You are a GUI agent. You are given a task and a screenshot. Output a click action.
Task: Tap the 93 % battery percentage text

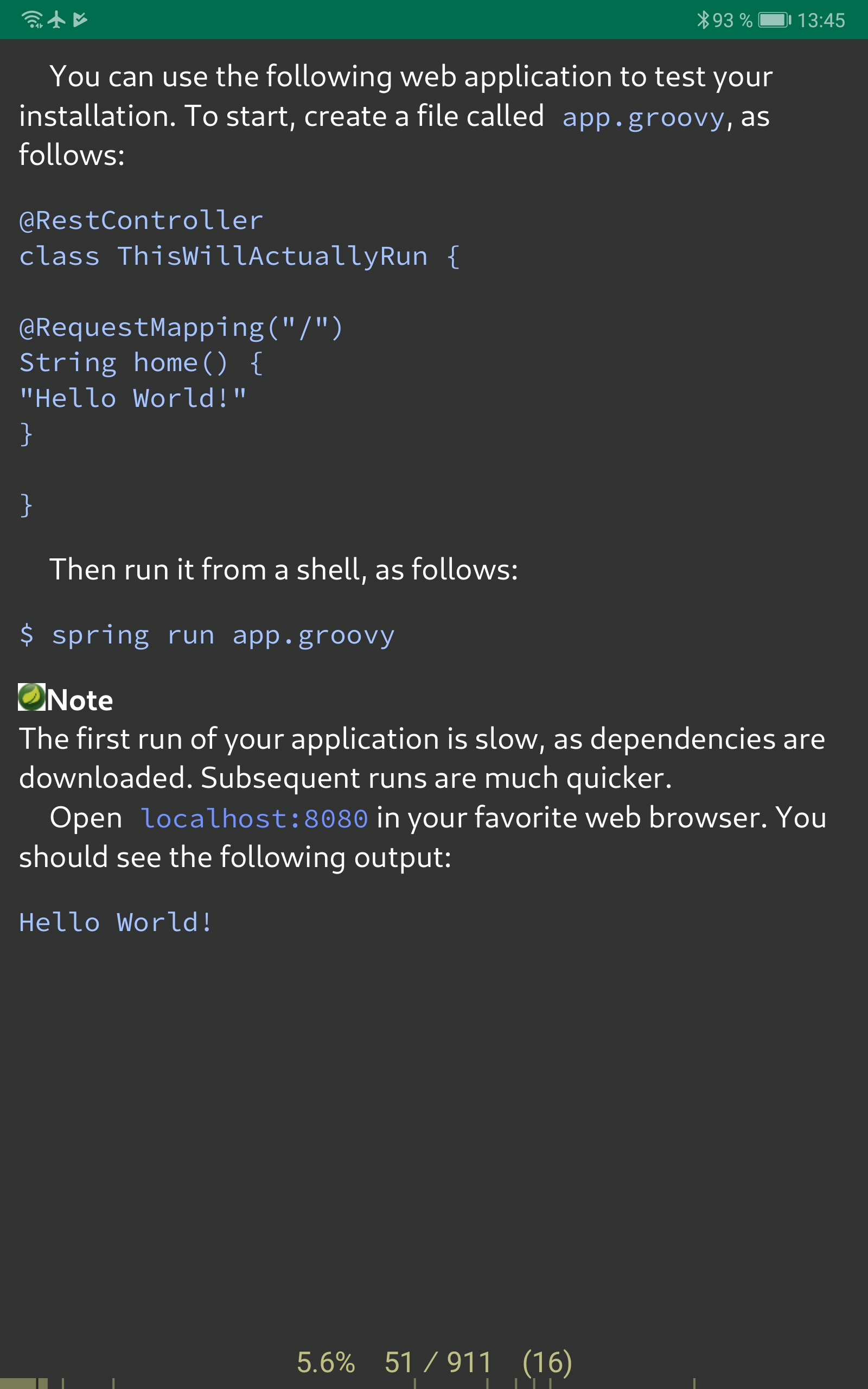pos(733,21)
